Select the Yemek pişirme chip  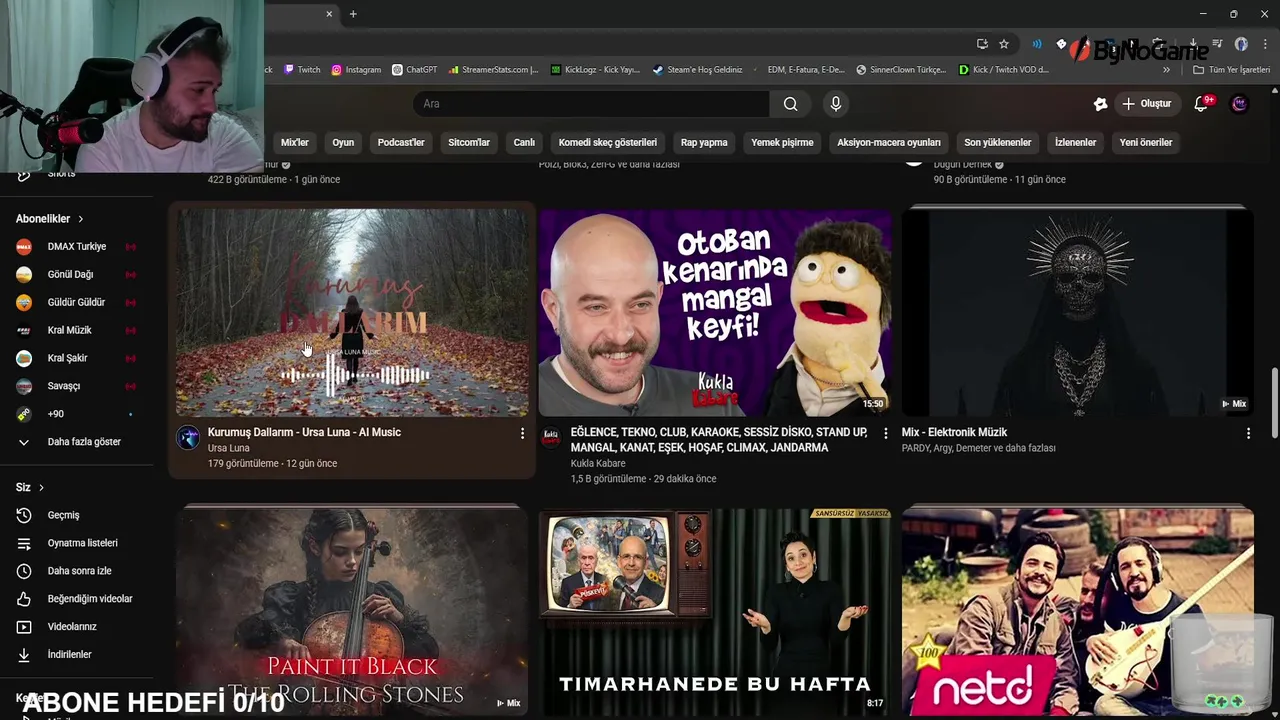point(782,143)
